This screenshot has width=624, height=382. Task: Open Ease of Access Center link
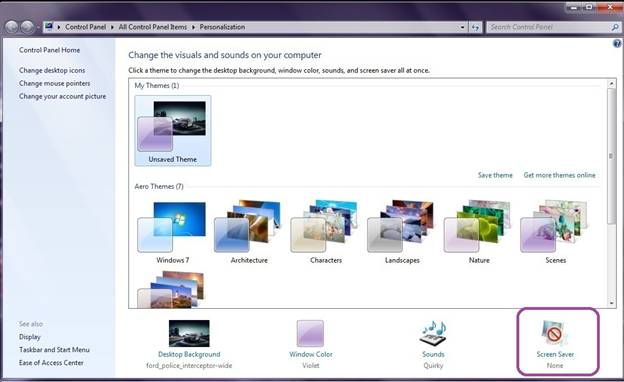(x=51, y=363)
